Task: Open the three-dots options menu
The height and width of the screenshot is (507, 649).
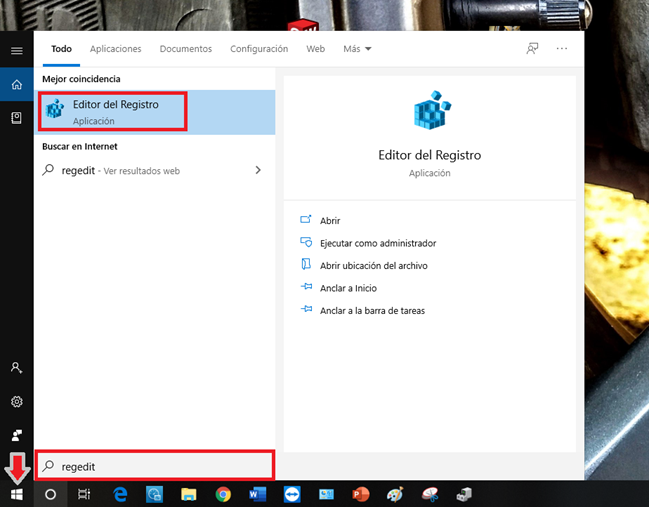Action: coord(562,48)
